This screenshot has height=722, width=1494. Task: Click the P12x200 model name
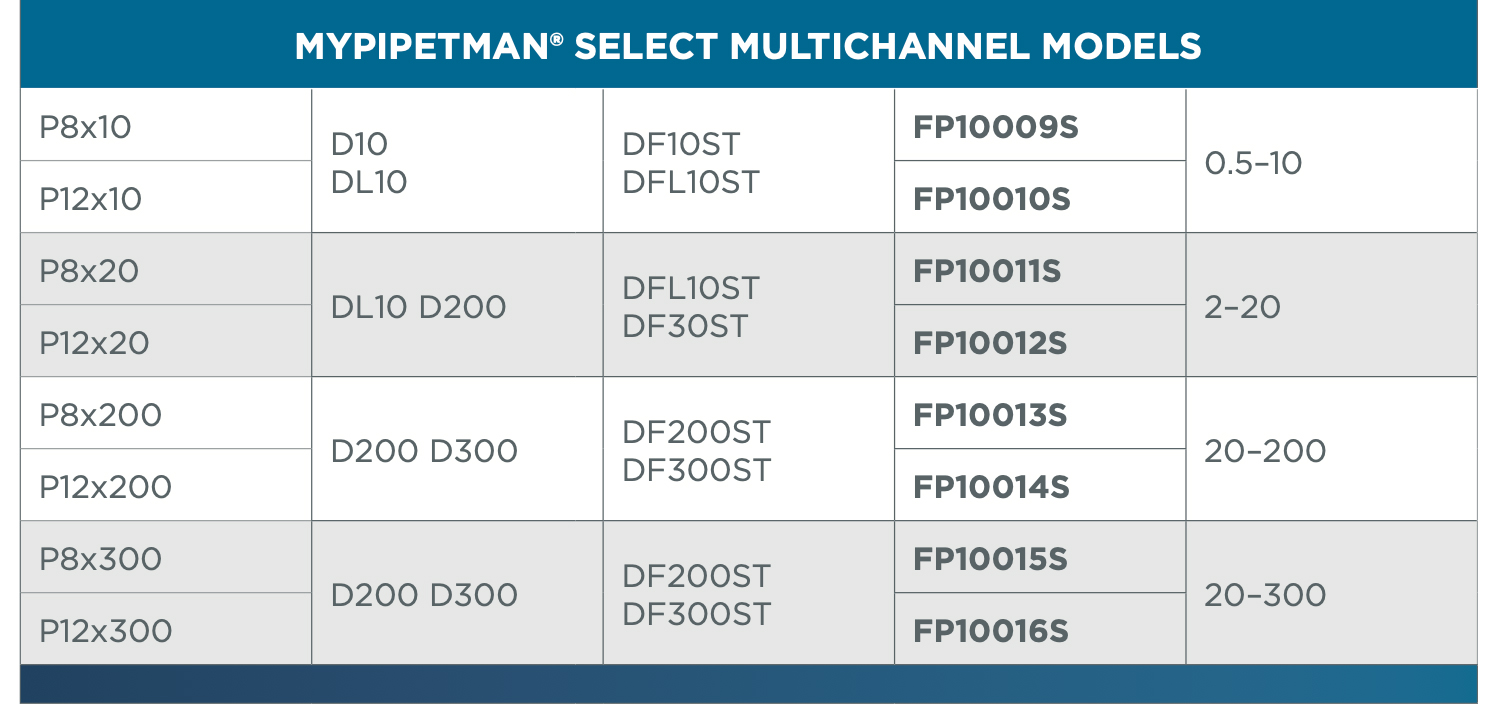pyautogui.click(x=106, y=487)
